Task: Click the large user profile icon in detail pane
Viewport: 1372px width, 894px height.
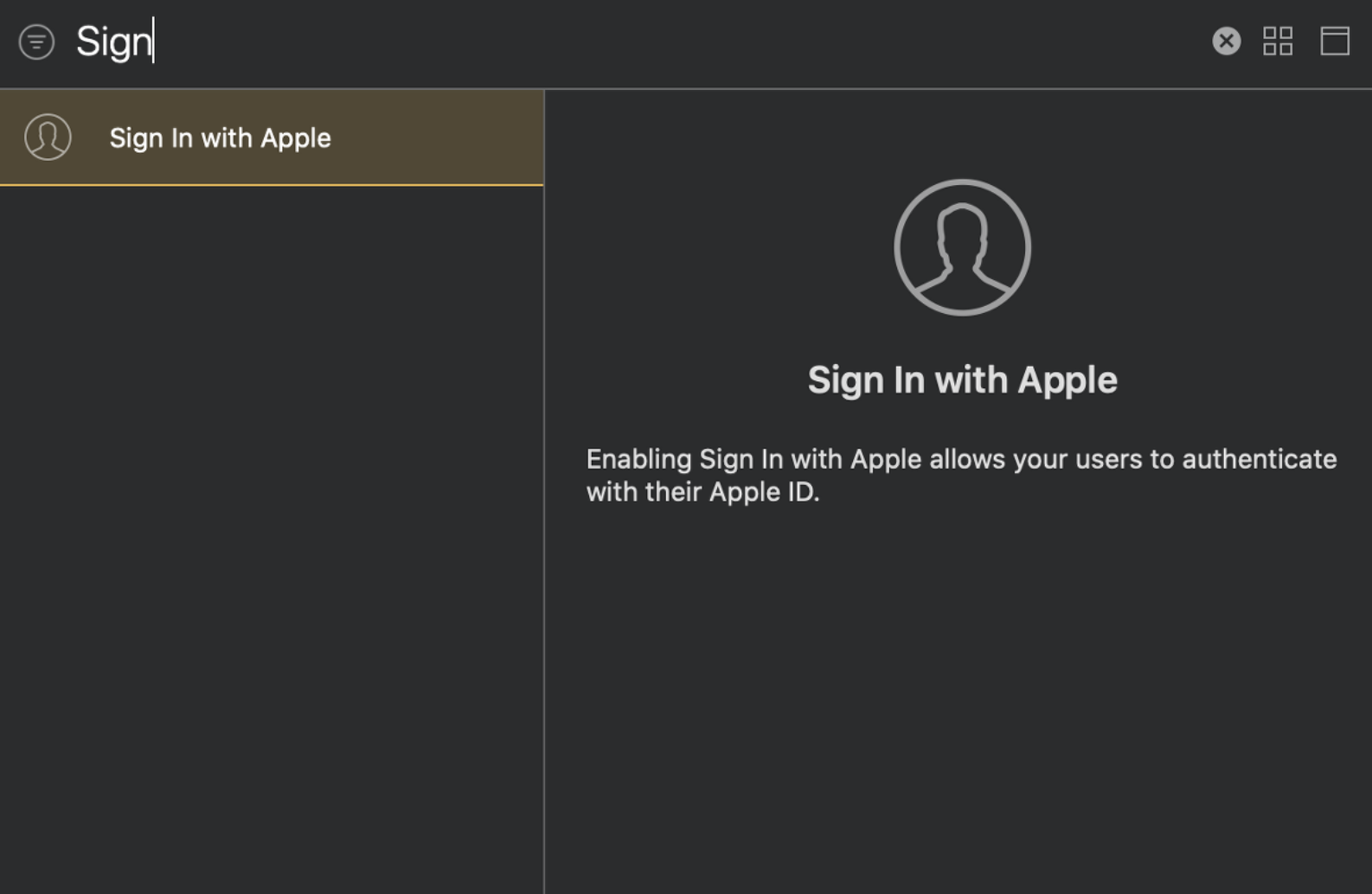Action: tap(962, 247)
